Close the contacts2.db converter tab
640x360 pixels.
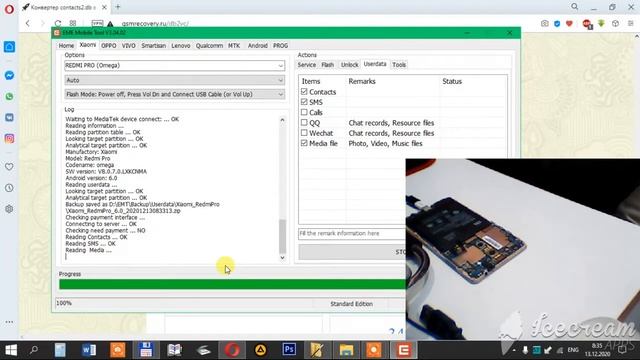pos(104,7)
